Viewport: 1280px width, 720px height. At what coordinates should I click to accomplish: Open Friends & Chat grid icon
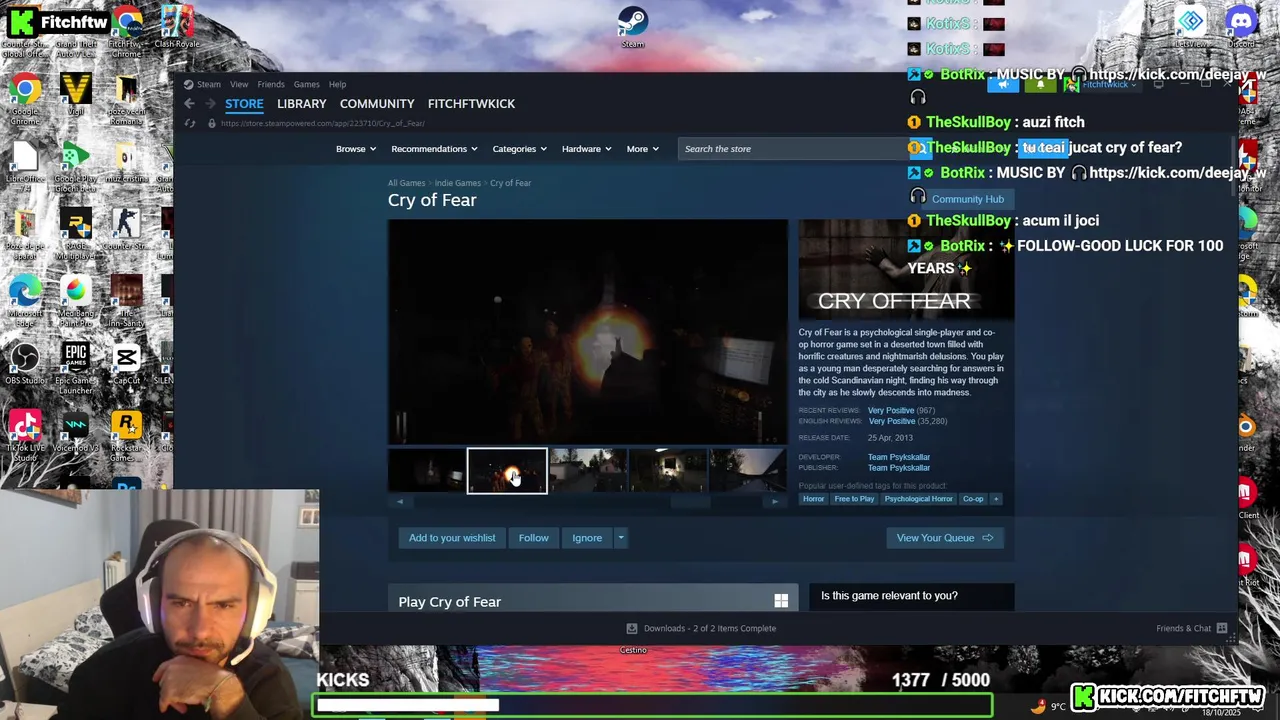[1221, 628]
